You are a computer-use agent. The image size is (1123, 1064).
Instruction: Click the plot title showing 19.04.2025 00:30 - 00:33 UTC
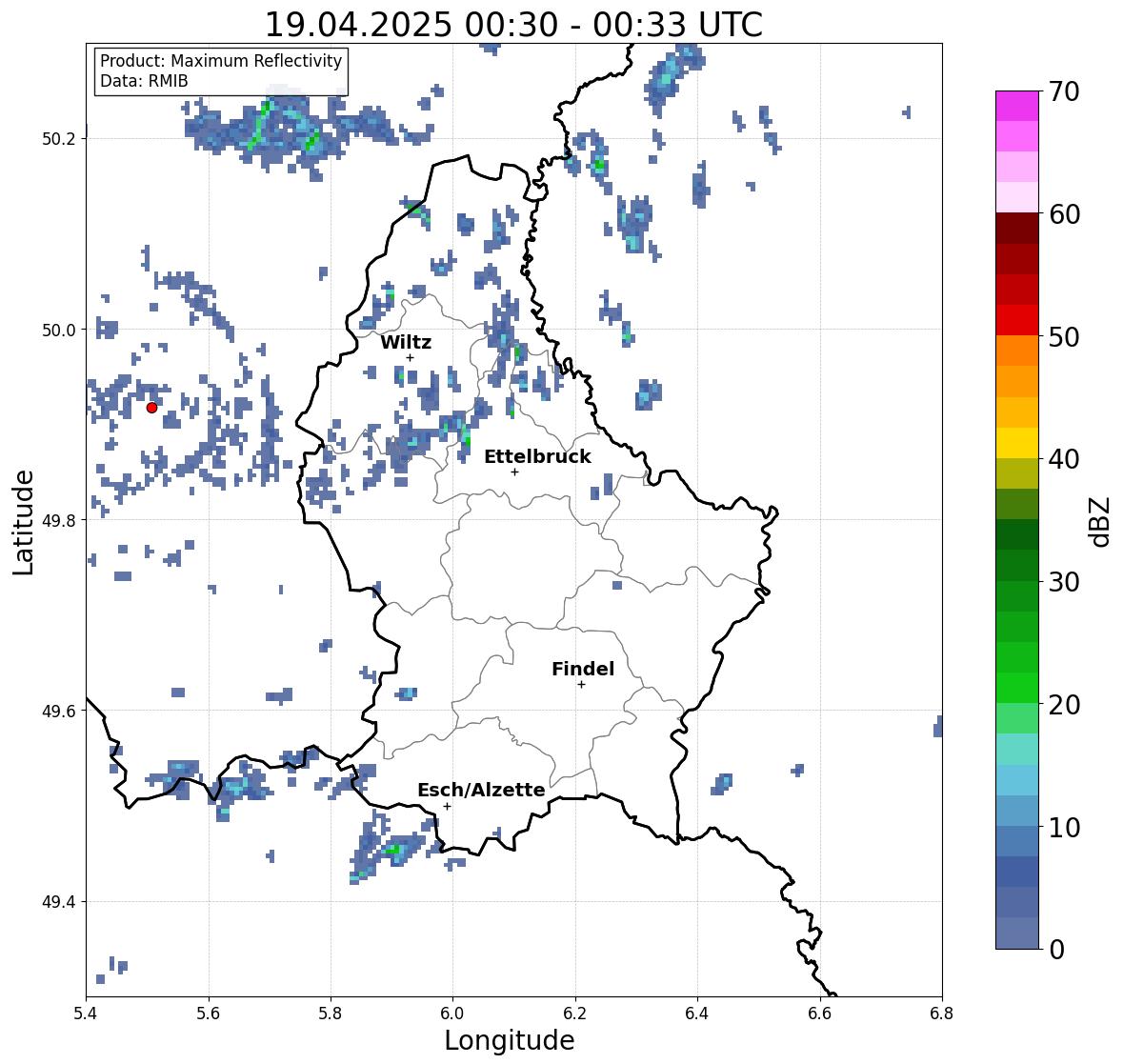click(513, 25)
